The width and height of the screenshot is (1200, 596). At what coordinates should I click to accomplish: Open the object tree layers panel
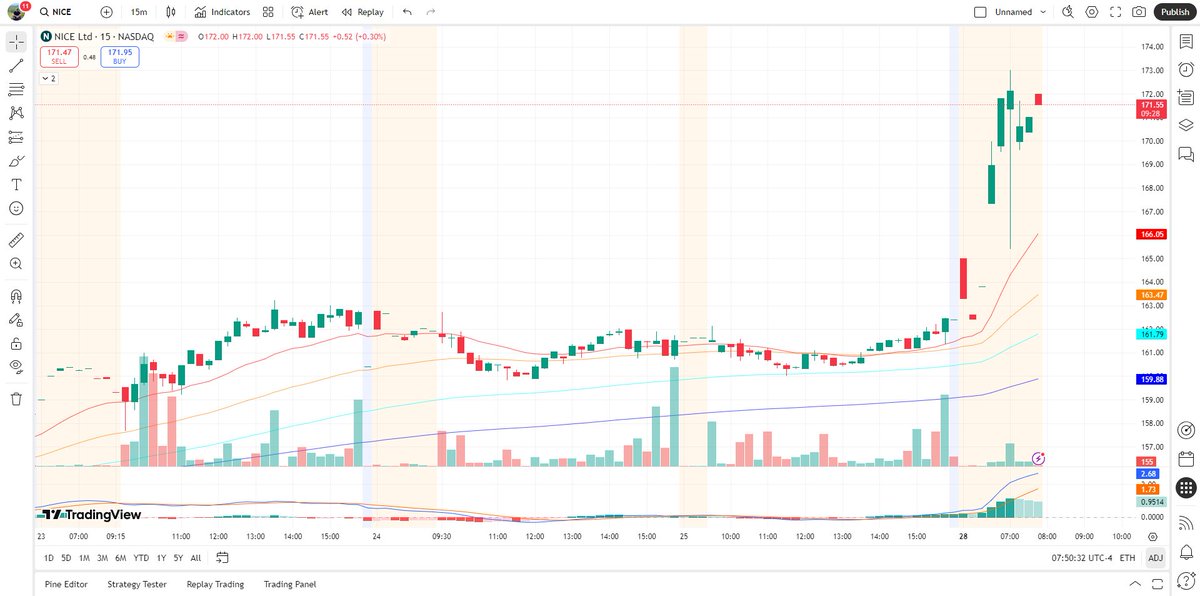(1186, 125)
